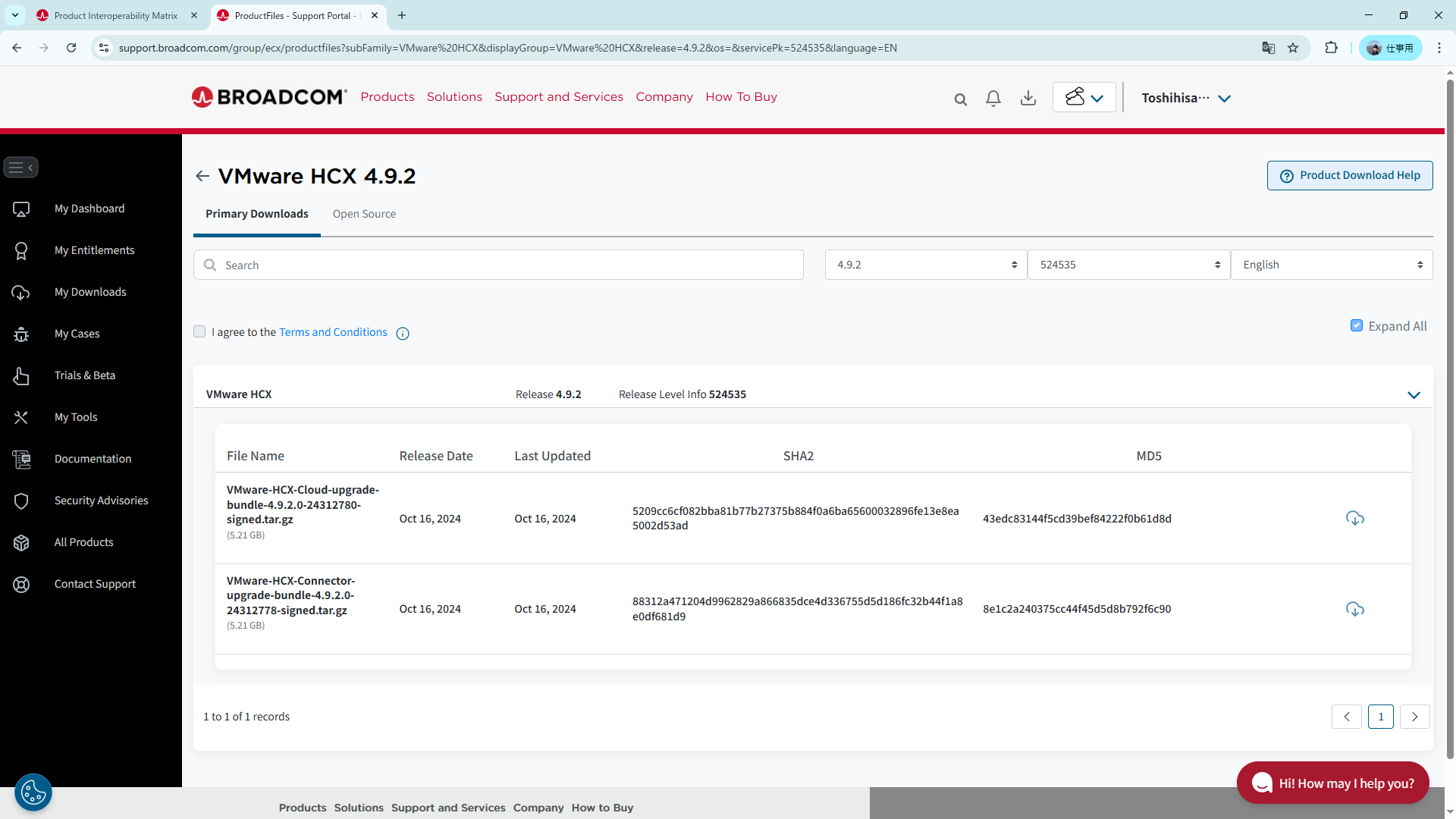This screenshot has width=1456, height=819.
Task: Download the HCX Connector upgrade bundle
Action: (1354, 609)
